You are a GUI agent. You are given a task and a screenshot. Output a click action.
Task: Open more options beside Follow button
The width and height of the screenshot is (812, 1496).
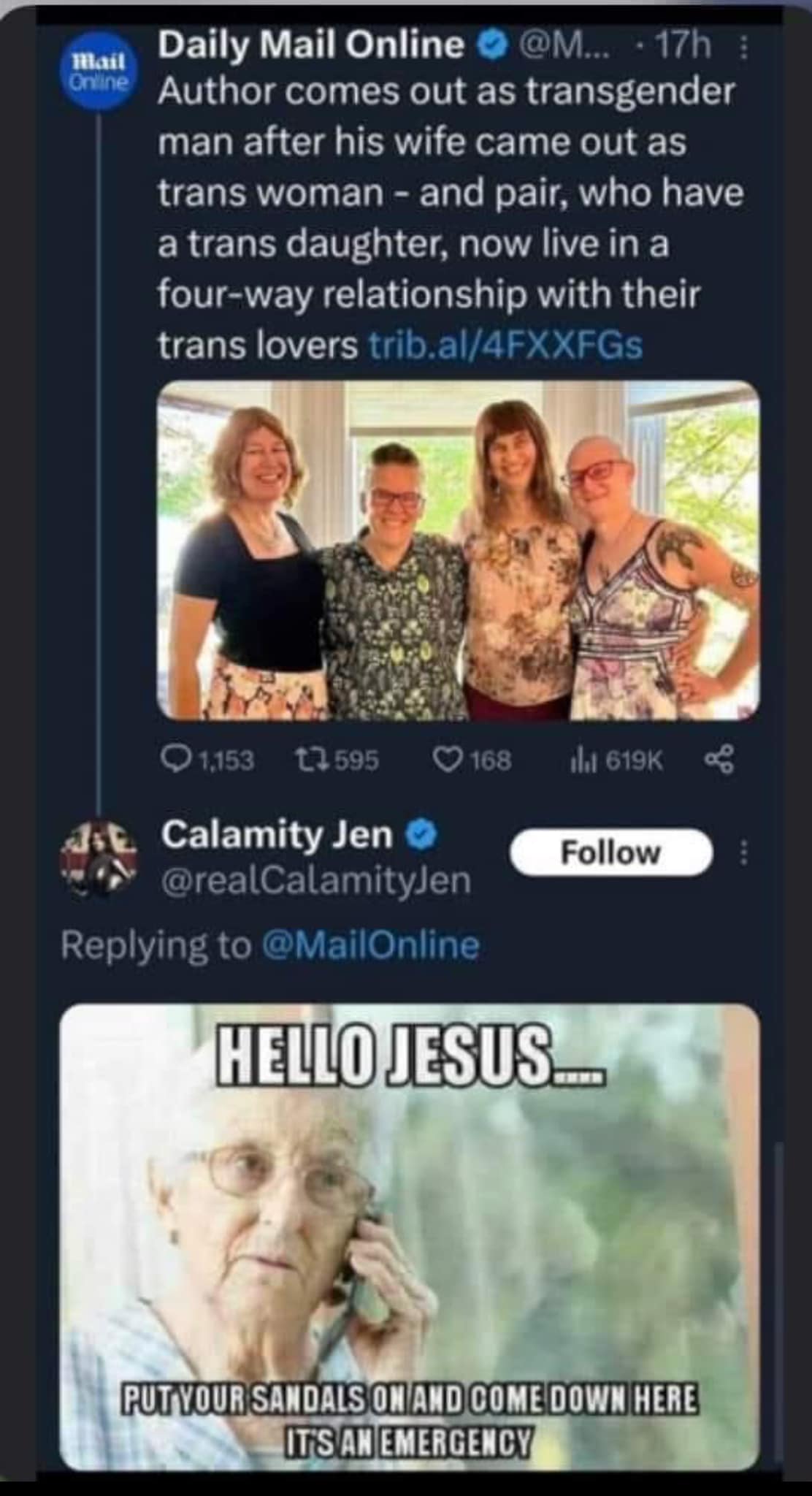(744, 852)
